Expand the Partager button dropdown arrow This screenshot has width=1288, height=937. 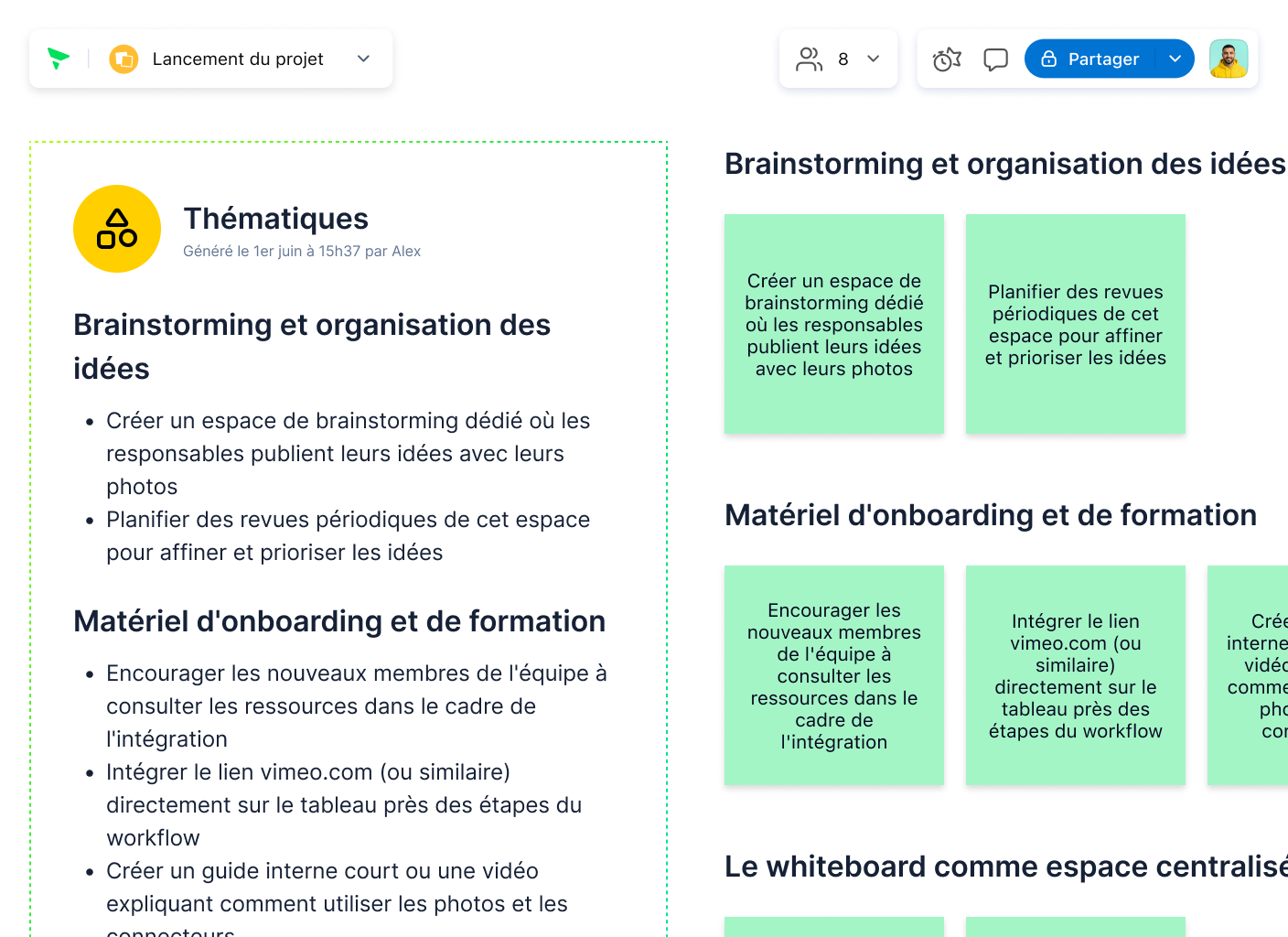(x=1175, y=59)
